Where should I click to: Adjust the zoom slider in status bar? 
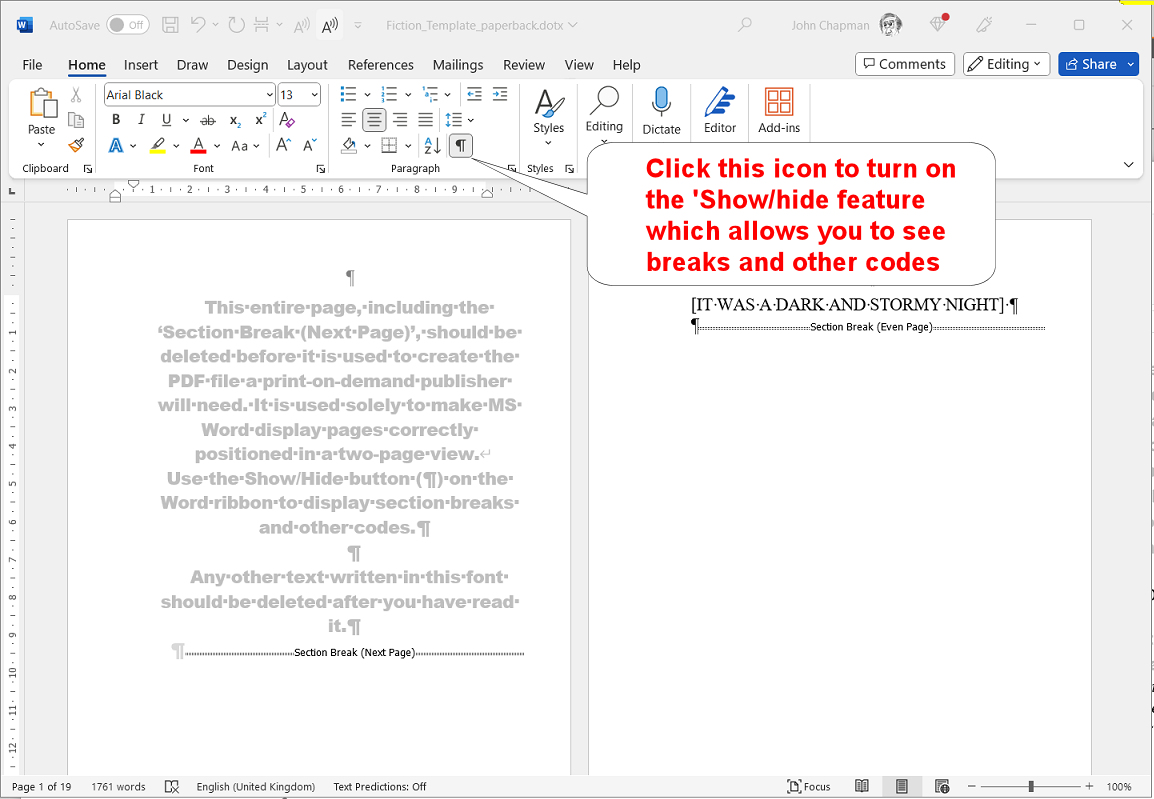pos(1030,787)
